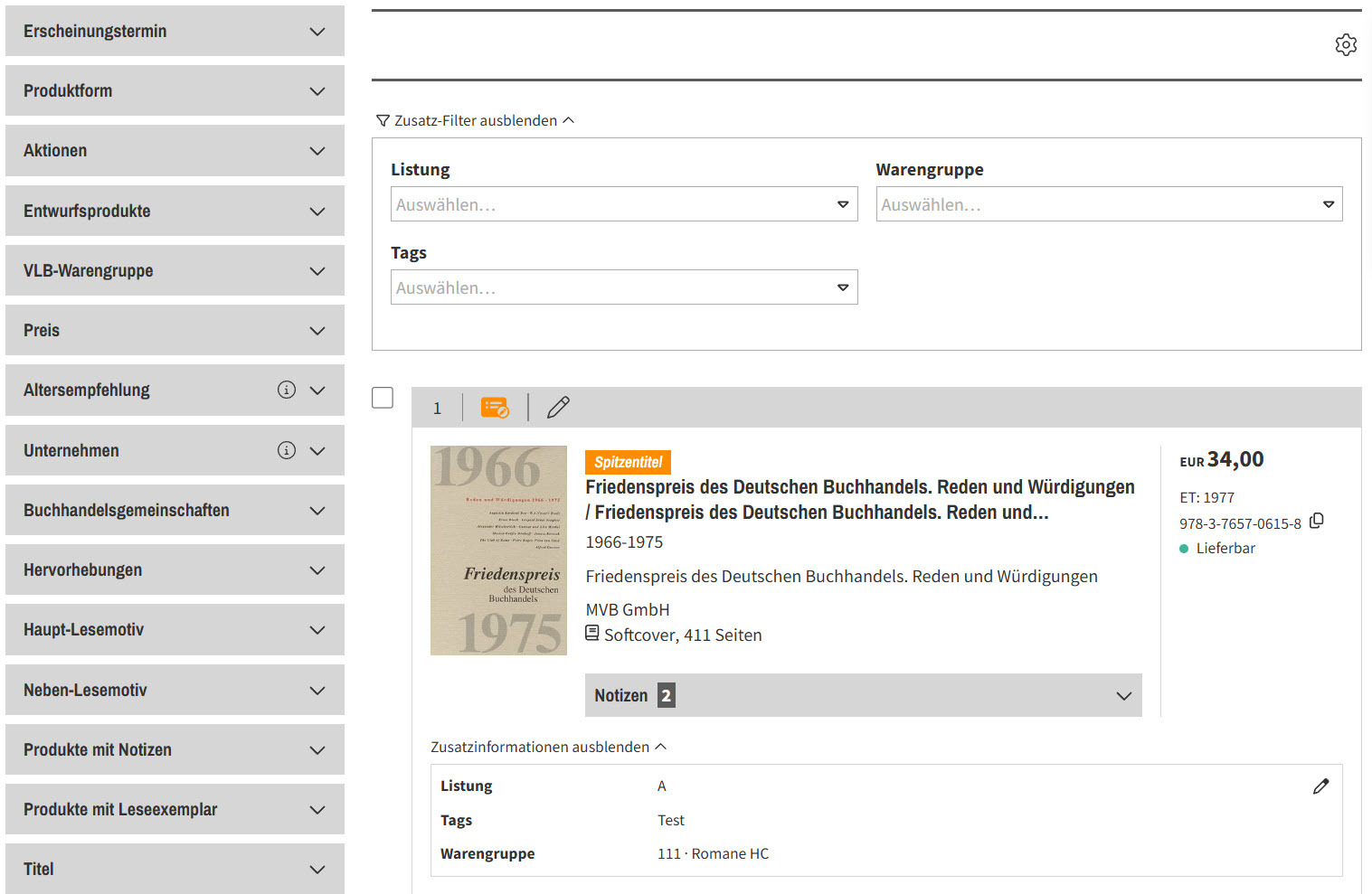Click the orange notes list icon
The image size is (1372, 894).
click(x=495, y=408)
